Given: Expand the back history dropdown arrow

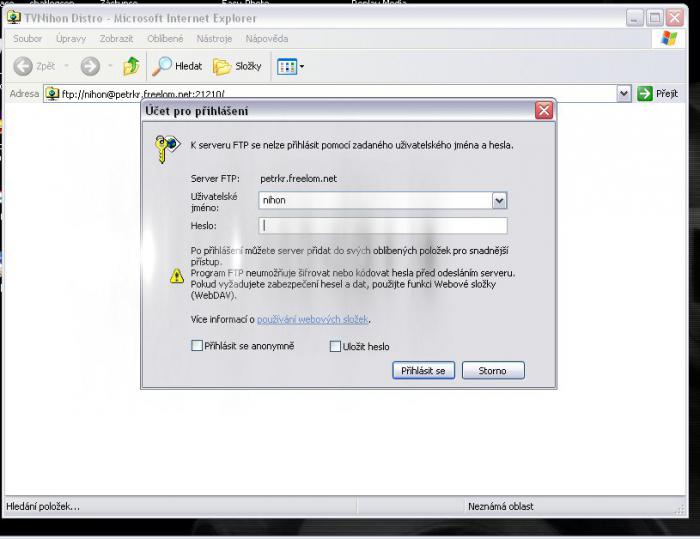Looking at the screenshot, I should point(67,66).
